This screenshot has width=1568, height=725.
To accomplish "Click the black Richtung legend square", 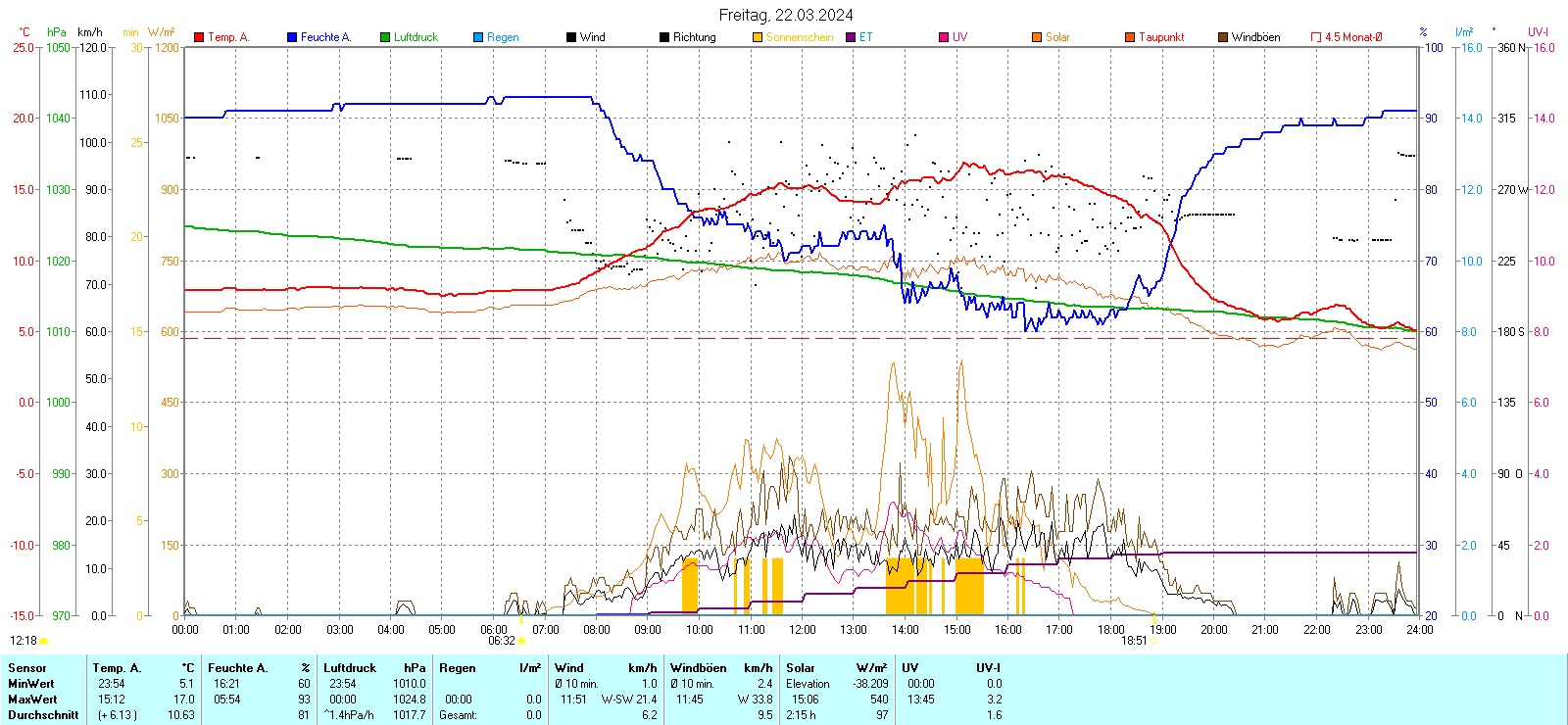I will coord(664,37).
